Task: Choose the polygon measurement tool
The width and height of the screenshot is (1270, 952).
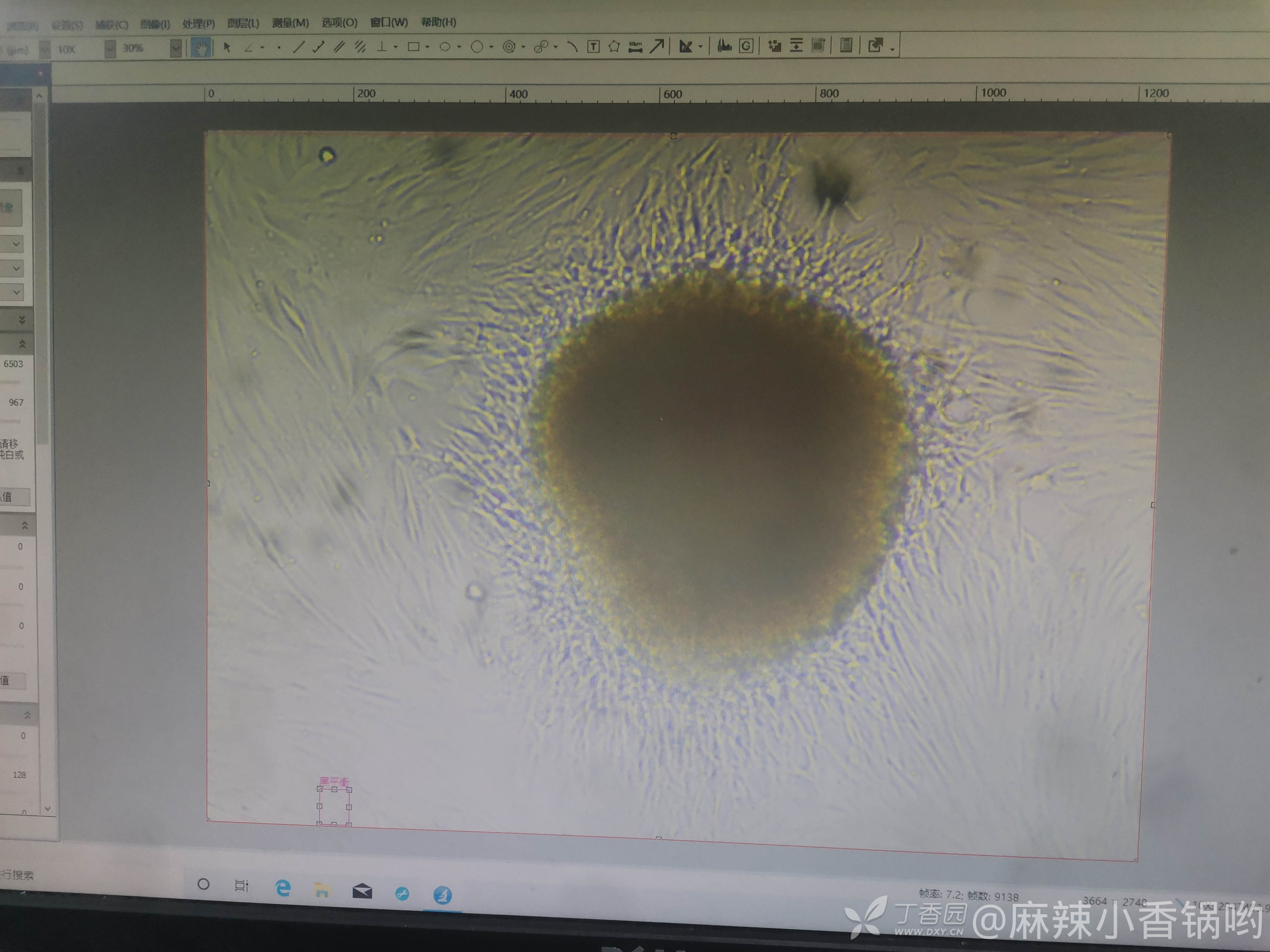Action: tap(614, 46)
